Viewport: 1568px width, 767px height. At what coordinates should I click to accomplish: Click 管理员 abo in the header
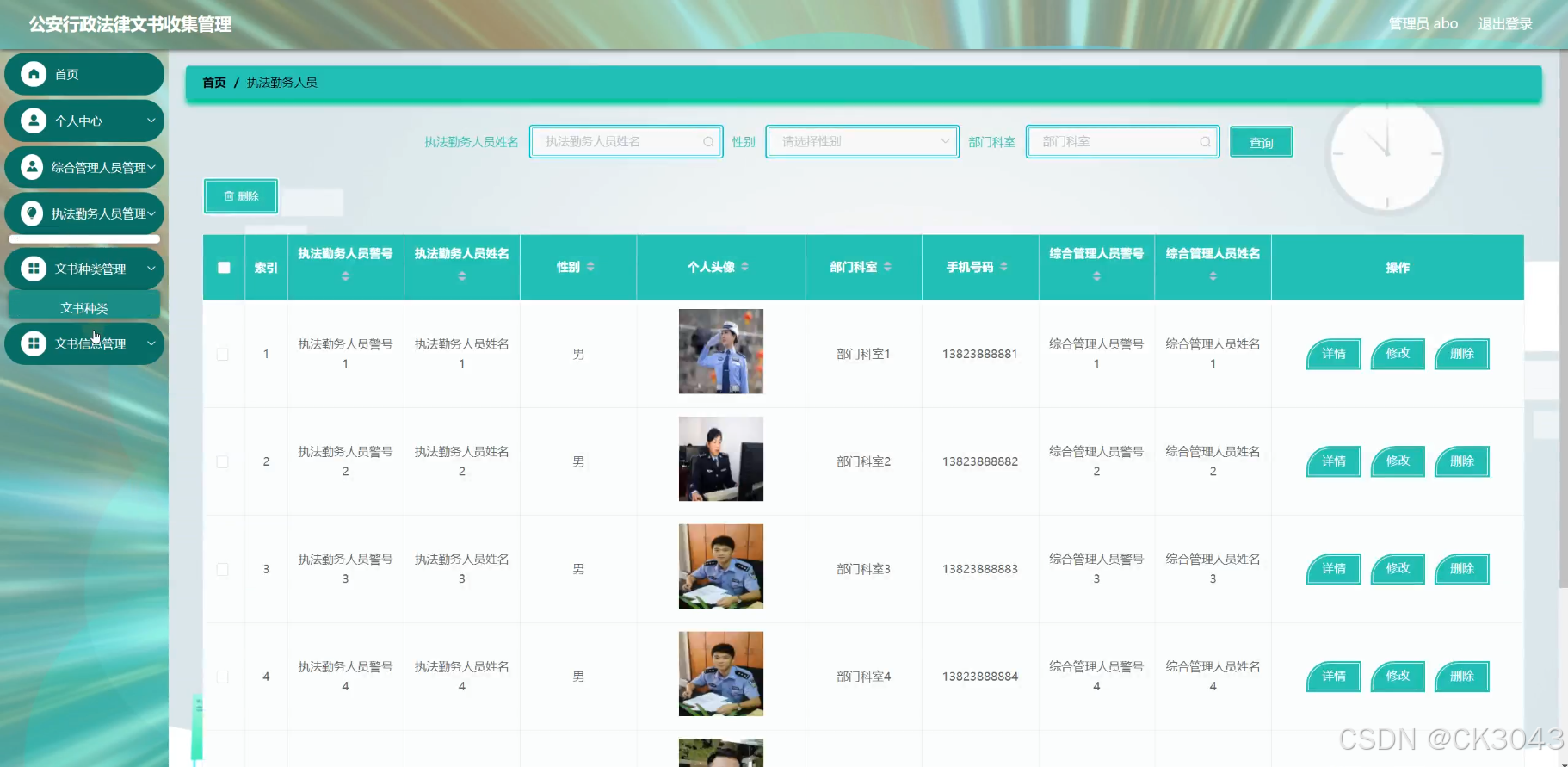point(1423,24)
